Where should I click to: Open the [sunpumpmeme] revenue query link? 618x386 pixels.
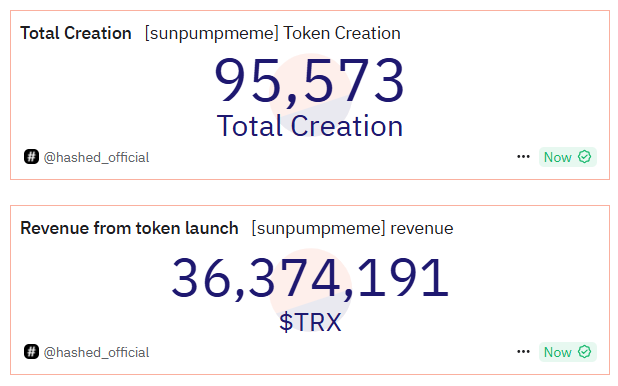(x=352, y=228)
